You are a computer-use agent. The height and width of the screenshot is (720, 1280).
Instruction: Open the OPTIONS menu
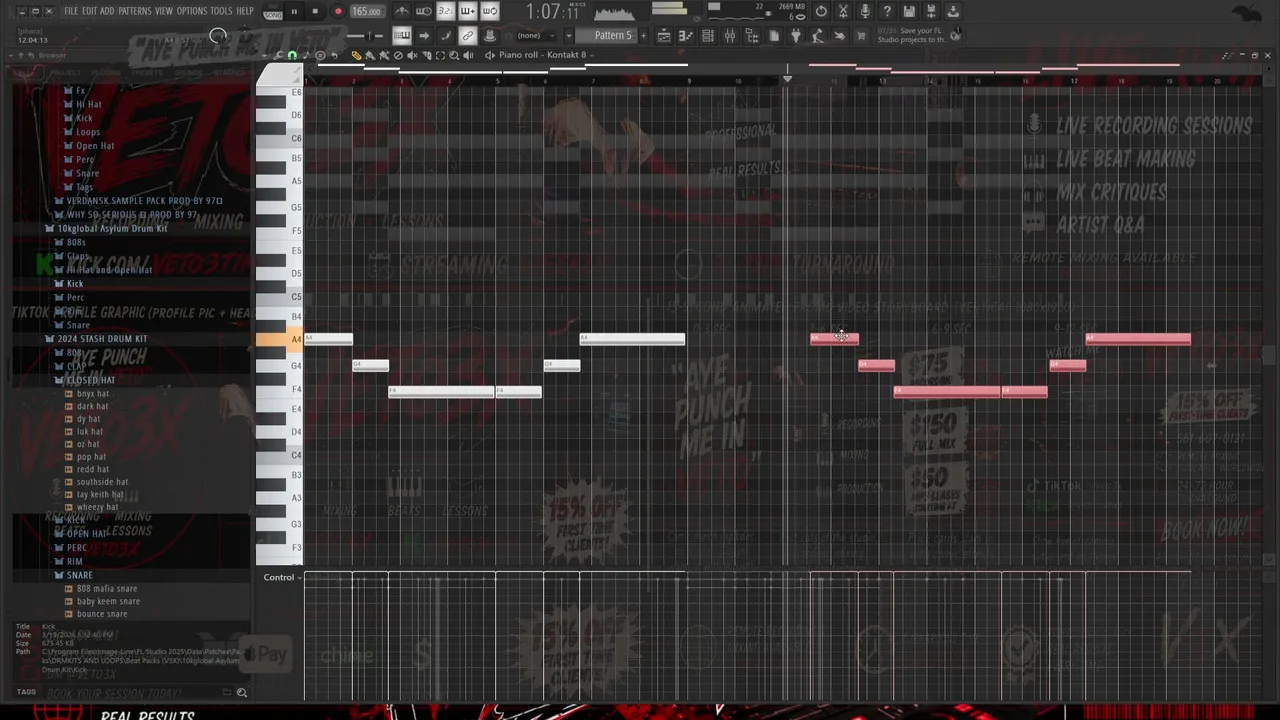pos(192,11)
